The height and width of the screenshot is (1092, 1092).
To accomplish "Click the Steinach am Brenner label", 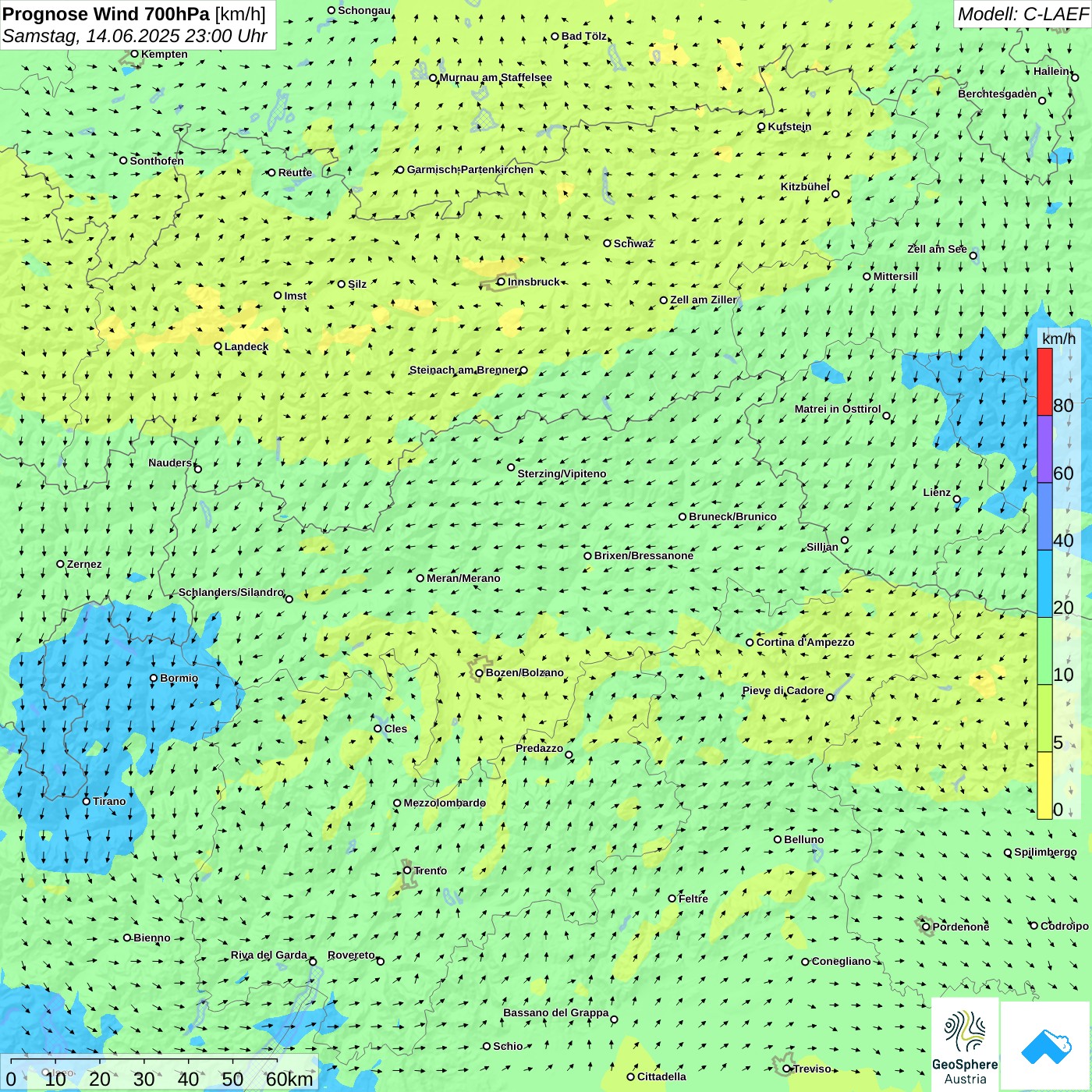I will click(x=463, y=370).
